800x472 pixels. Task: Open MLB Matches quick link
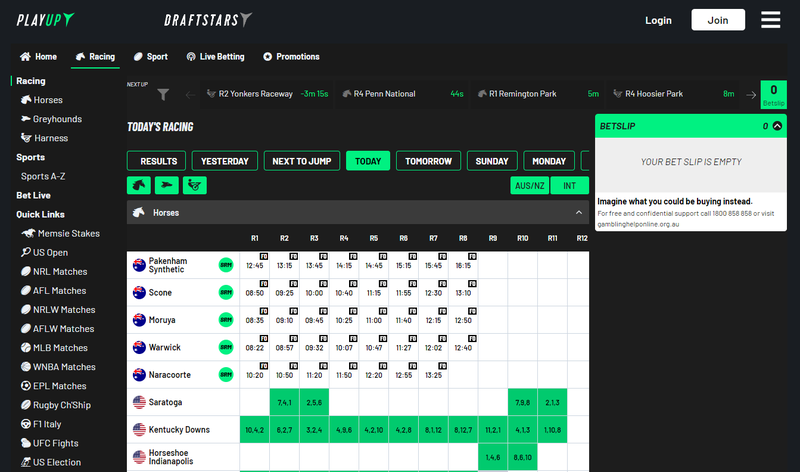54,347
